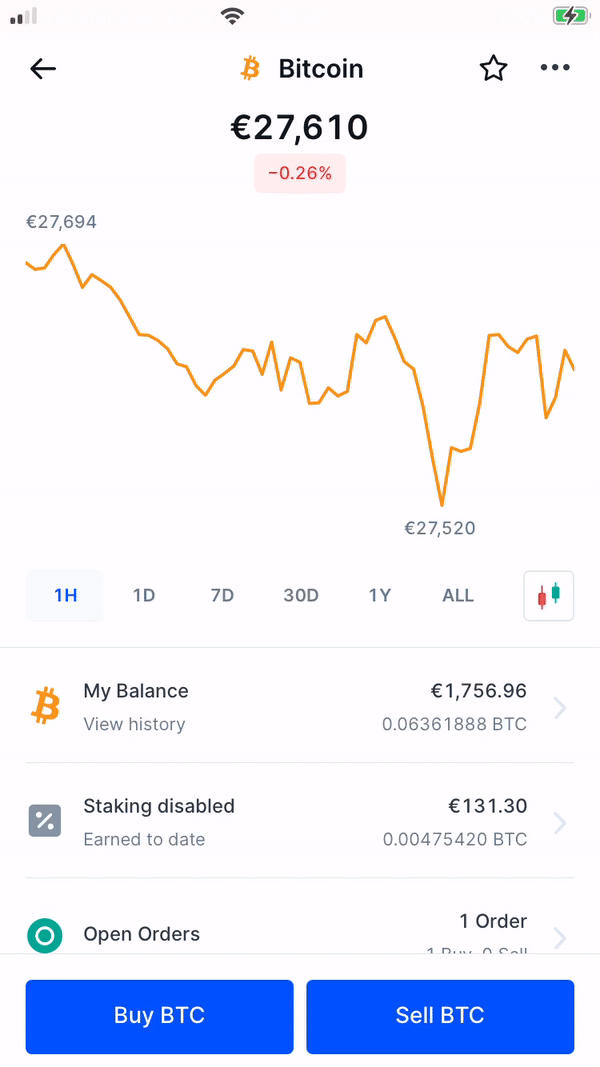Screen dimensions: 600x1067
Task: Select the staking percent icon
Action: pyautogui.click(x=44, y=821)
